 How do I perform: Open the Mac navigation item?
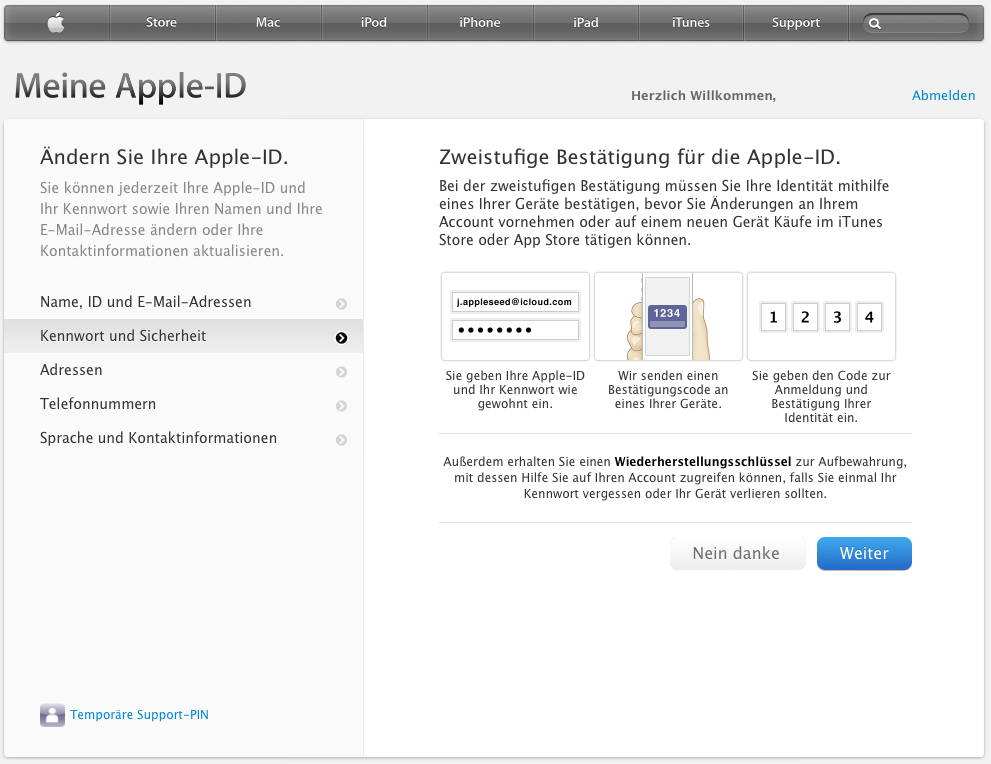pyautogui.click(x=268, y=23)
